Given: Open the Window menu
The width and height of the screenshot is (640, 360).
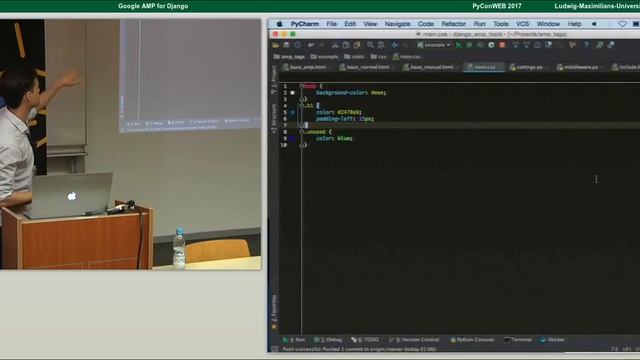Looking at the screenshot, I should [x=548, y=24].
